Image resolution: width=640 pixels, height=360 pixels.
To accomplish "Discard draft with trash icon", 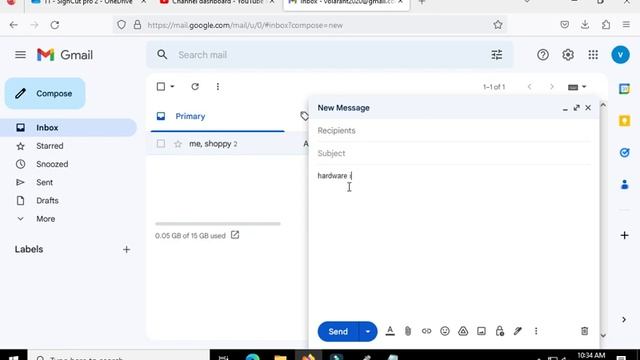I will coord(584,331).
